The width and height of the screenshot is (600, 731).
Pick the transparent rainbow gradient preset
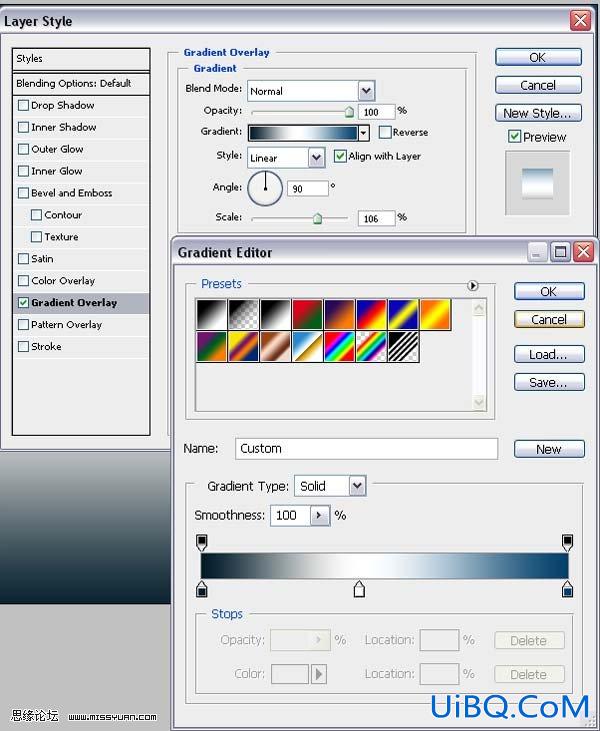point(372,346)
